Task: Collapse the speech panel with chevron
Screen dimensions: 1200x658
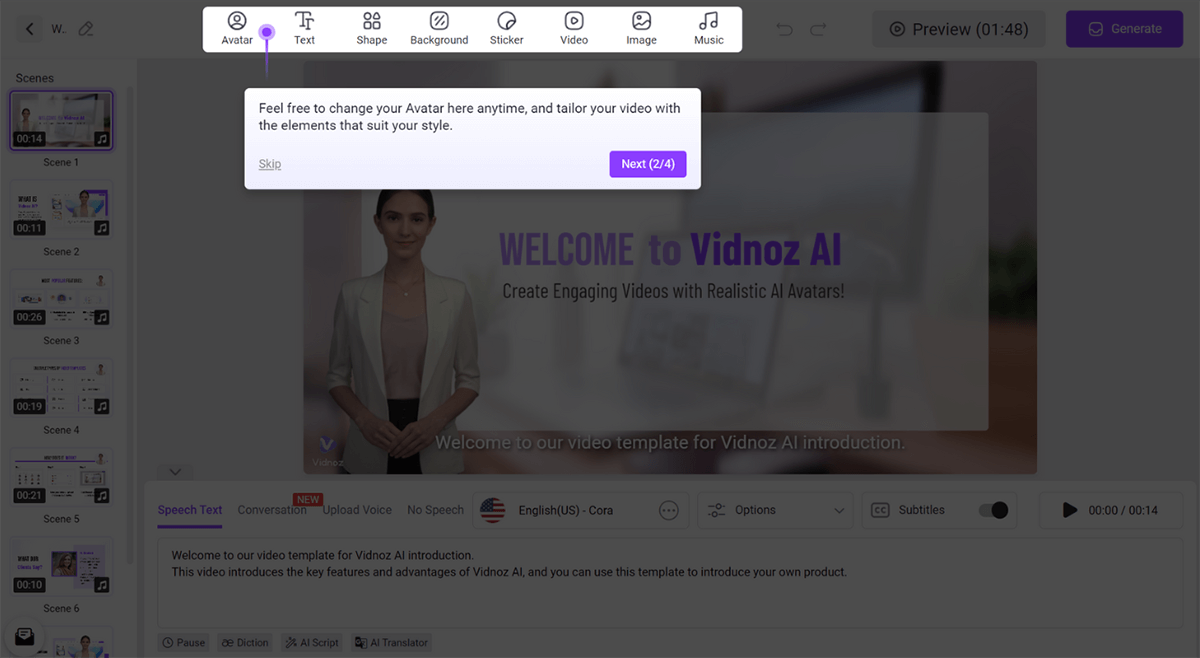Action: (175, 471)
